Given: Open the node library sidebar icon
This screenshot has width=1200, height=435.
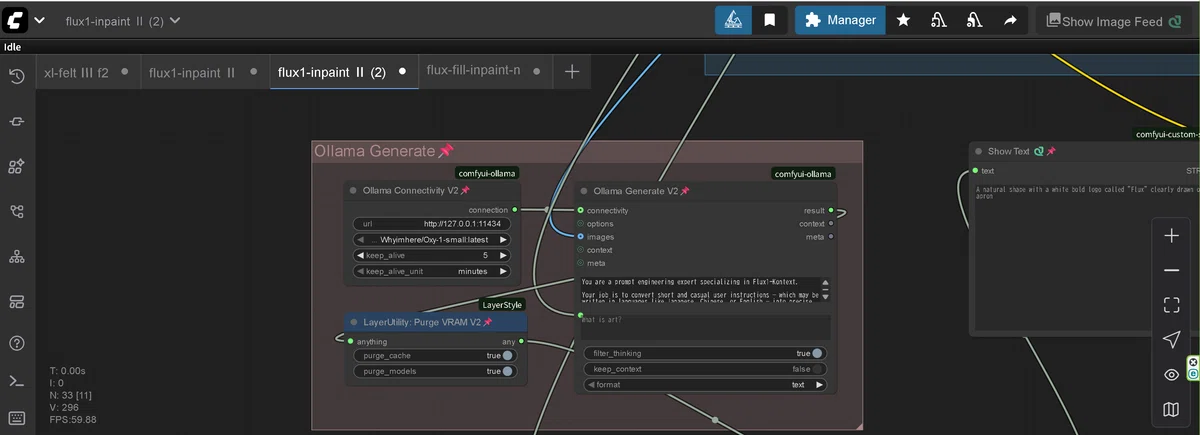Looking at the screenshot, I should coord(16,166).
